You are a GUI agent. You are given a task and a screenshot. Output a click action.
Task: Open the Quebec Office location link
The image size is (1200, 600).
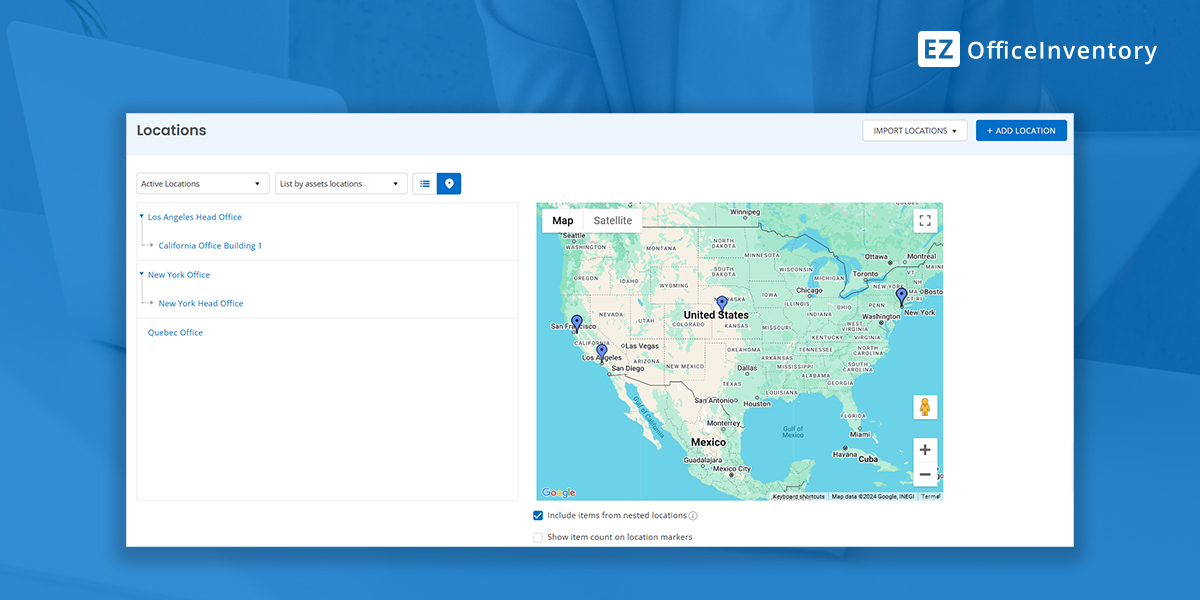click(x=175, y=333)
